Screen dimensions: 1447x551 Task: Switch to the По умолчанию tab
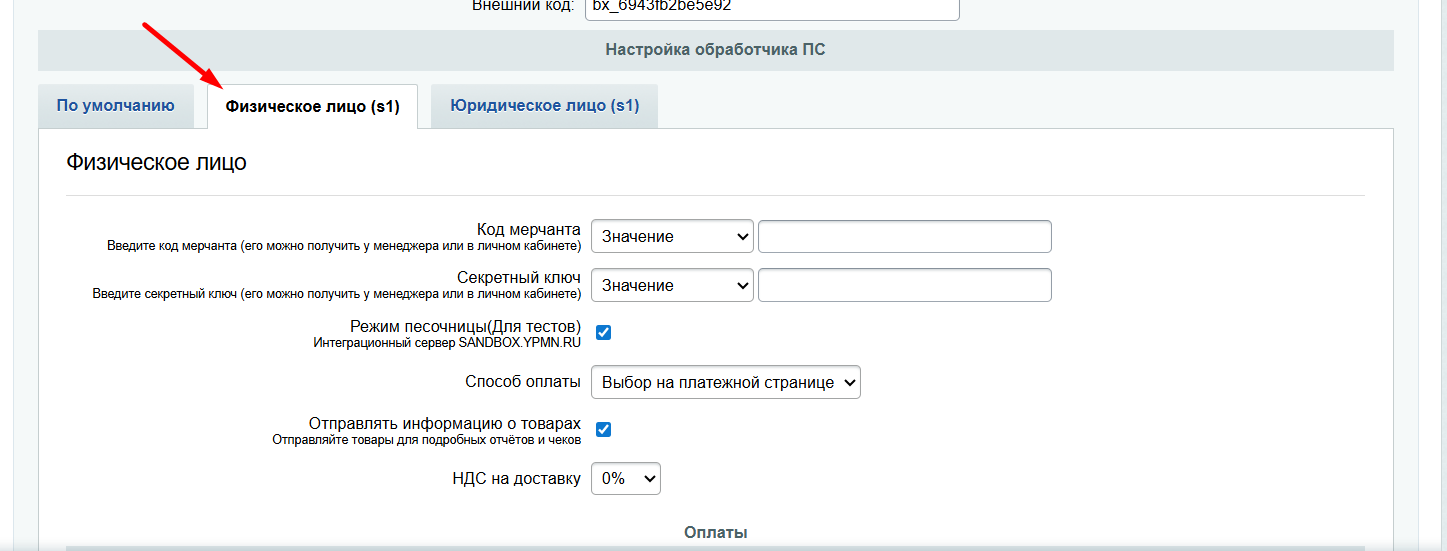tap(116, 106)
